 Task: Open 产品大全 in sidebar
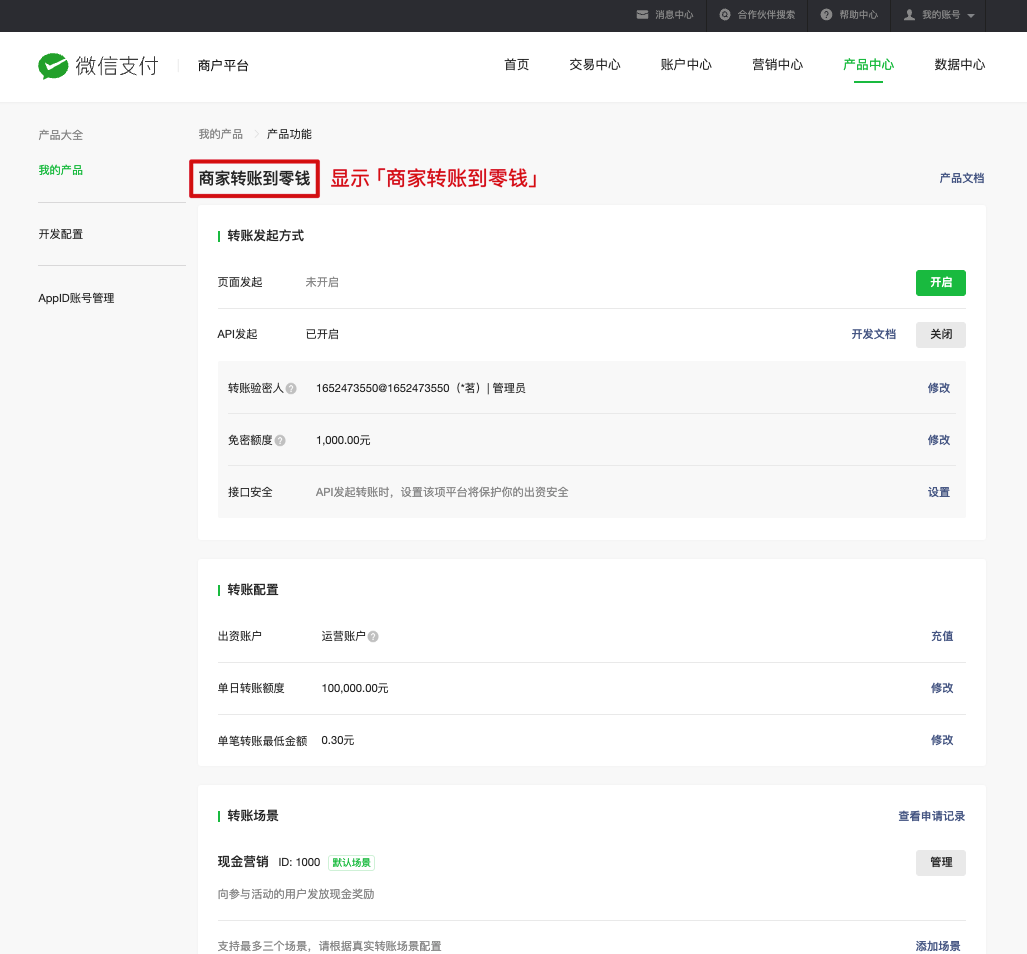[x=60, y=135]
